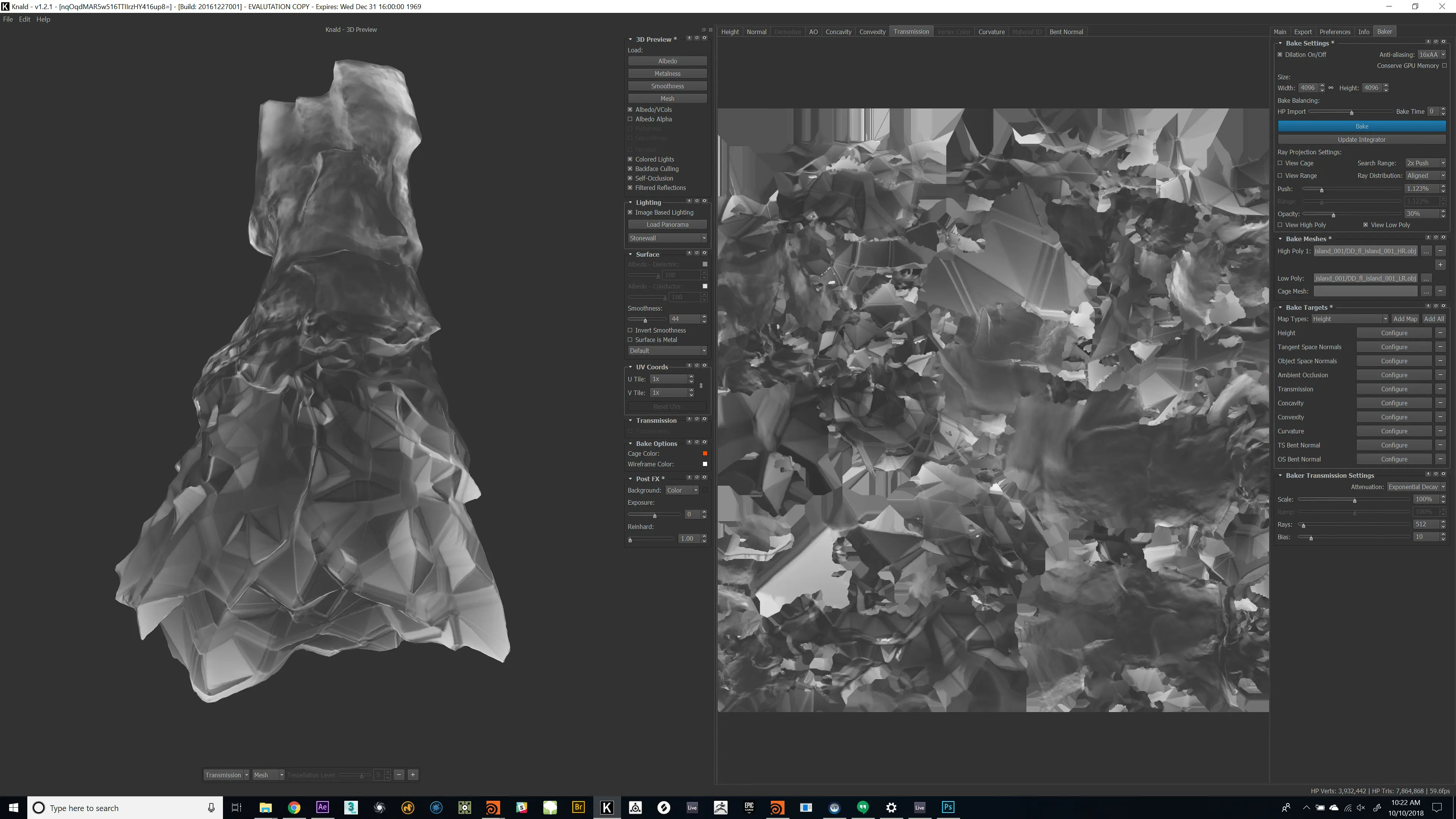Enable Surface is Metal
The height and width of the screenshot is (819, 1456).
630,340
